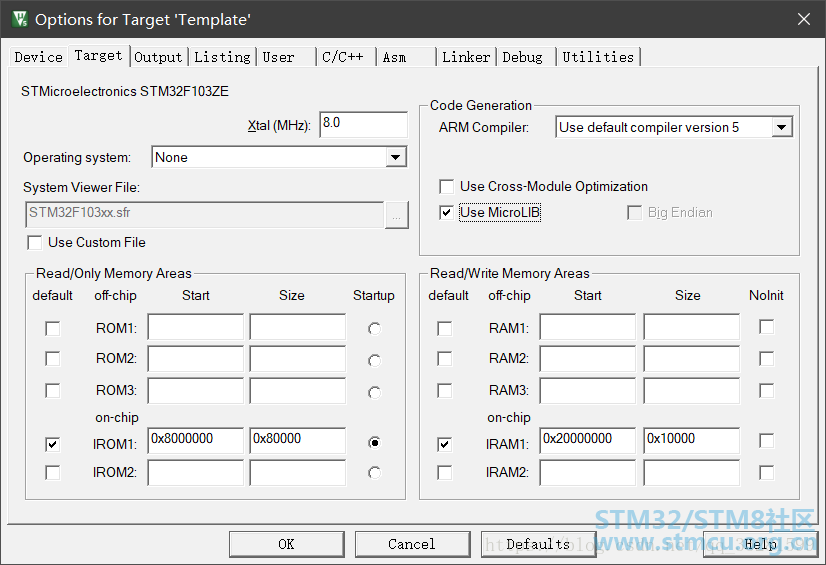Click the ROM1 Size field
Screen dimensions: 826x565
coord(298,327)
